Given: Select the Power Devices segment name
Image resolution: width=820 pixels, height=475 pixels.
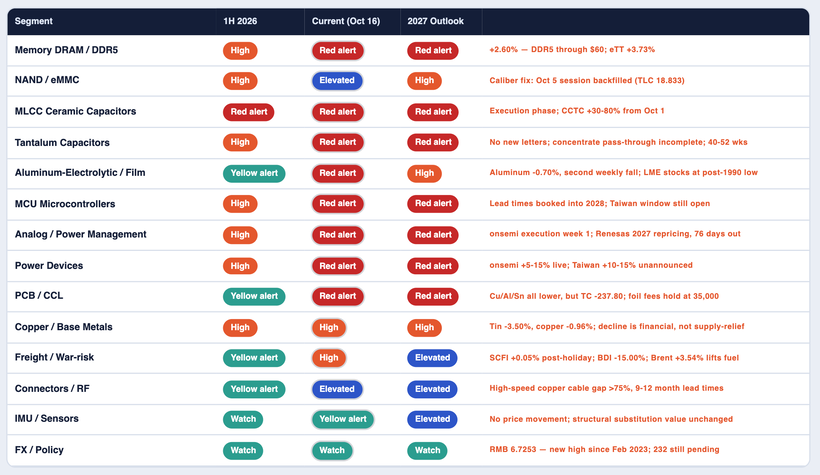Looking at the screenshot, I should coord(49,266).
